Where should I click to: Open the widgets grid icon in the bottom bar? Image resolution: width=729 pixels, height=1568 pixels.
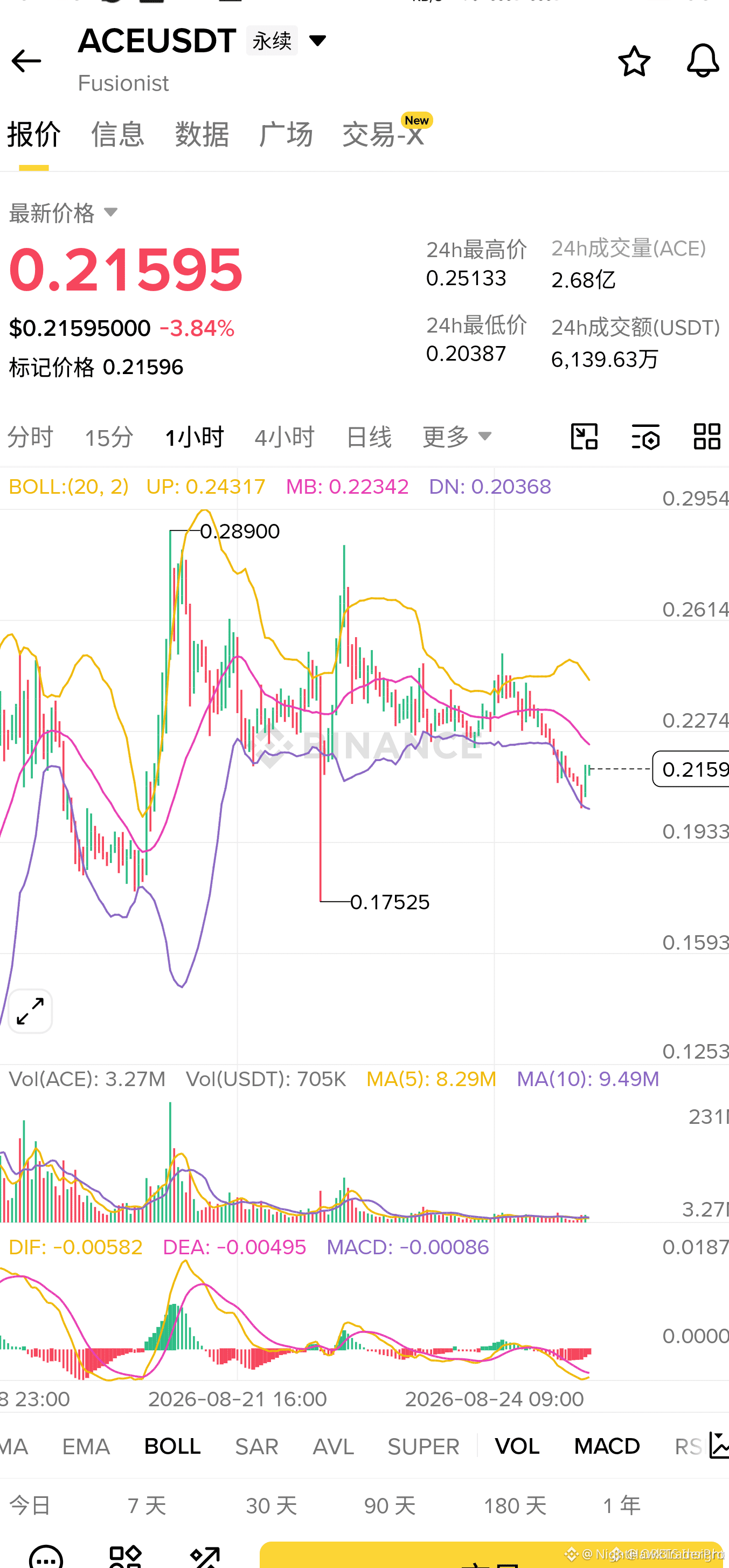coord(126,1557)
